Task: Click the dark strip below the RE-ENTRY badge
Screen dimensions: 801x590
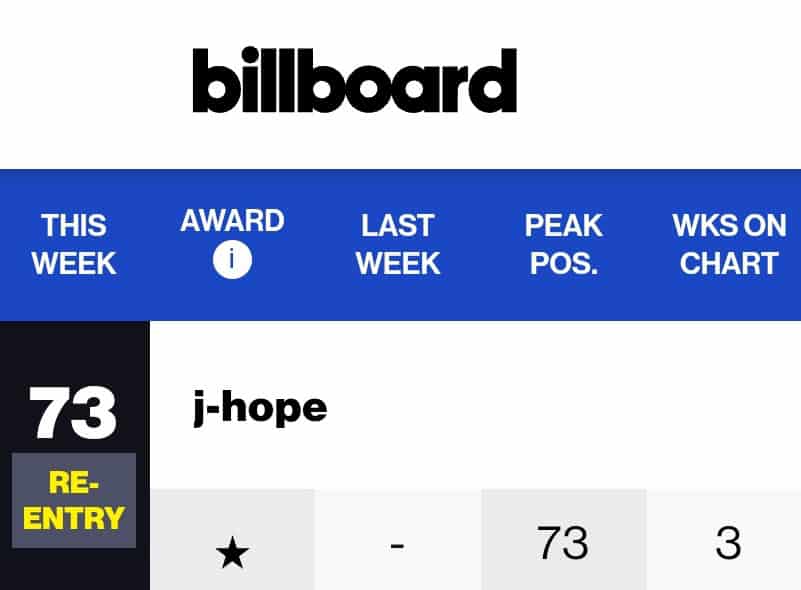Action: pos(74,570)
